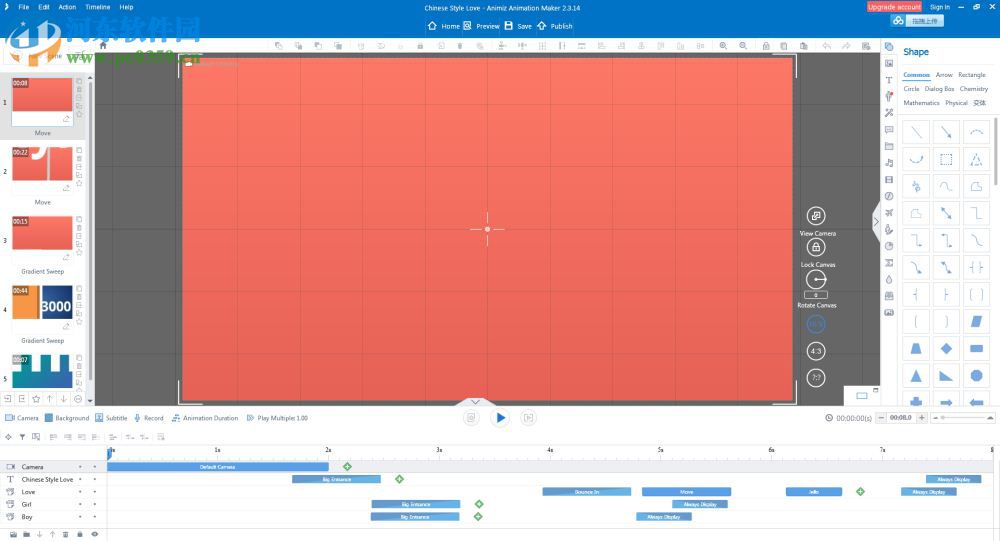Collapse the right sidebar arrow
The width and height of the screenshot is (1000, 541).
click(x=876, y=221)
